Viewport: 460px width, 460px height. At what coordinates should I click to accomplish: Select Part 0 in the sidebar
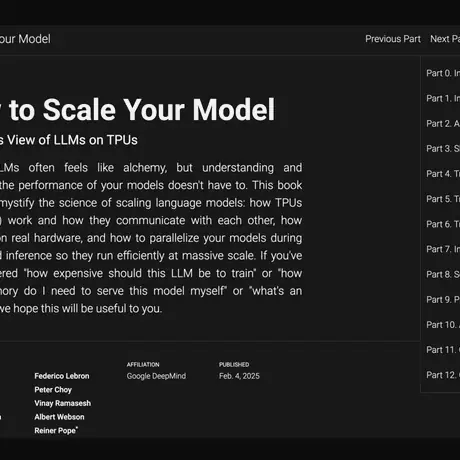[443, 73]
